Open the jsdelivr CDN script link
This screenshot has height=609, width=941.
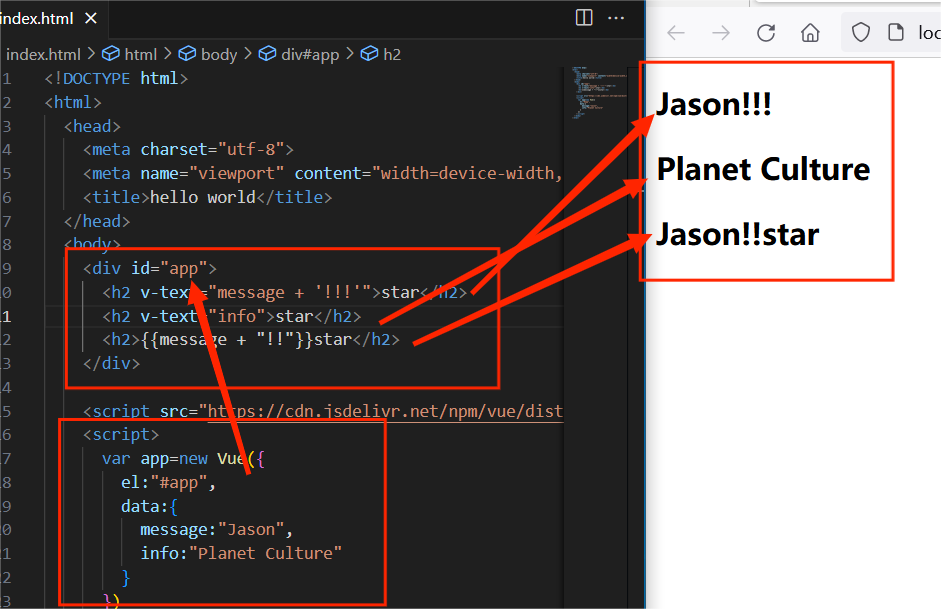click(385, 411)
